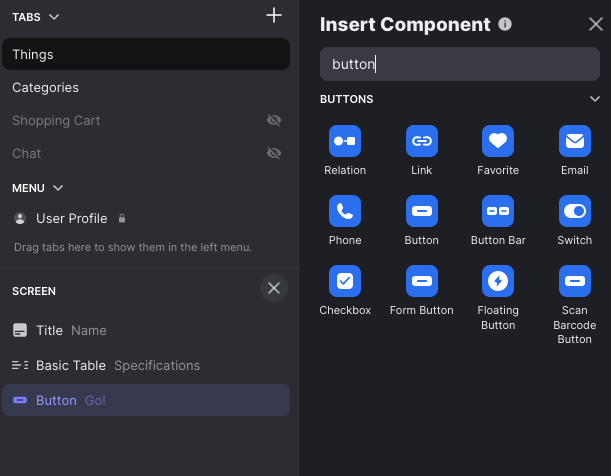Collapse the MENU section chevron
This screenshot has width=611, height=476.
[58, 188]
